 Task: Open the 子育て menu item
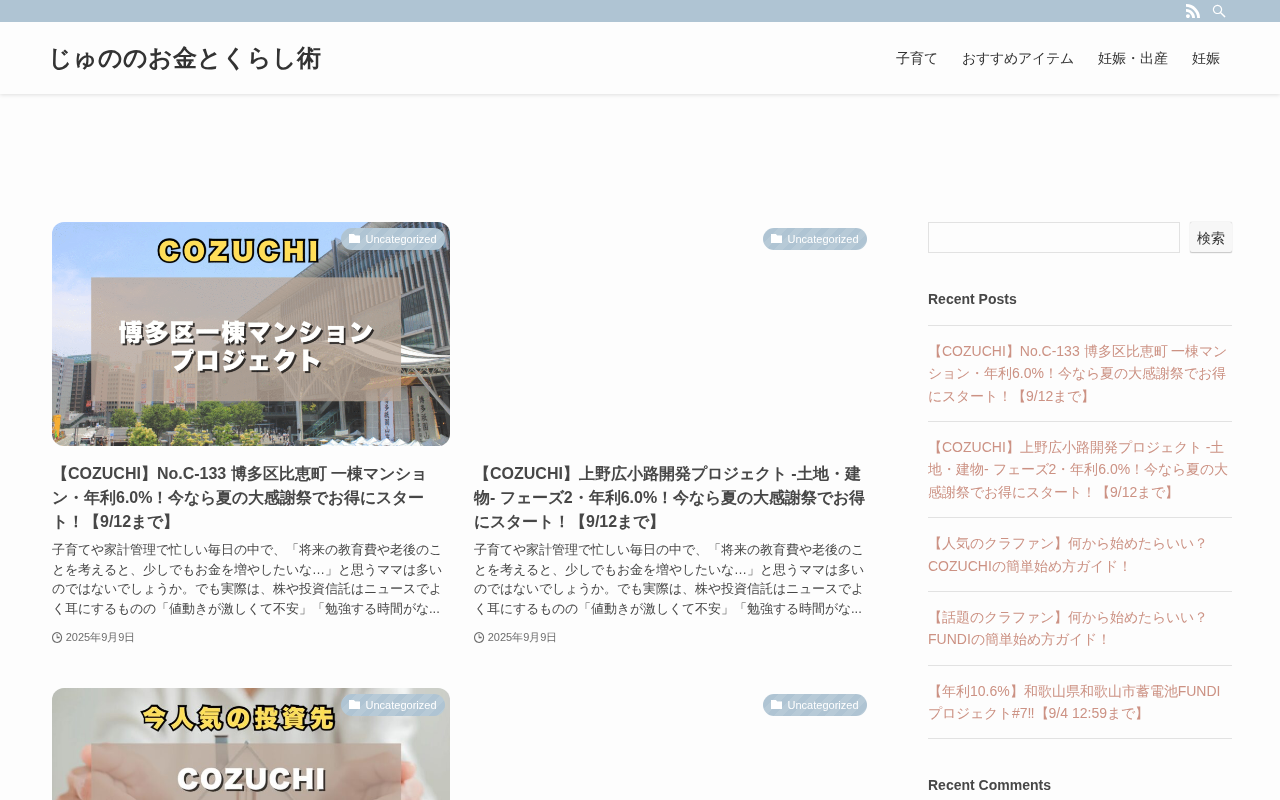click(x=917, y=58)
